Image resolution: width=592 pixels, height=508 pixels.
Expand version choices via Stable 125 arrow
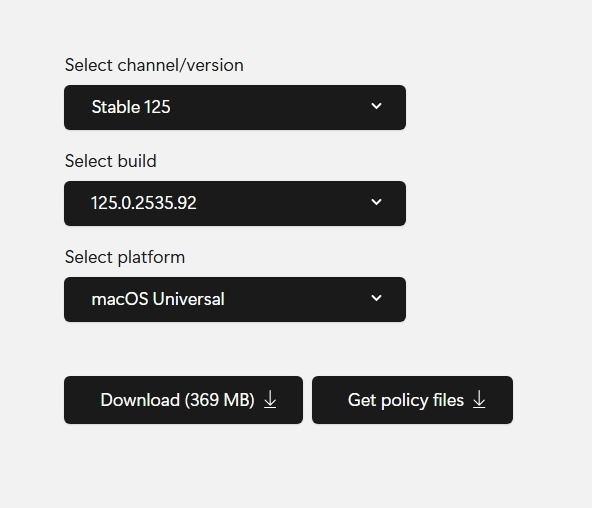(376, 106)
